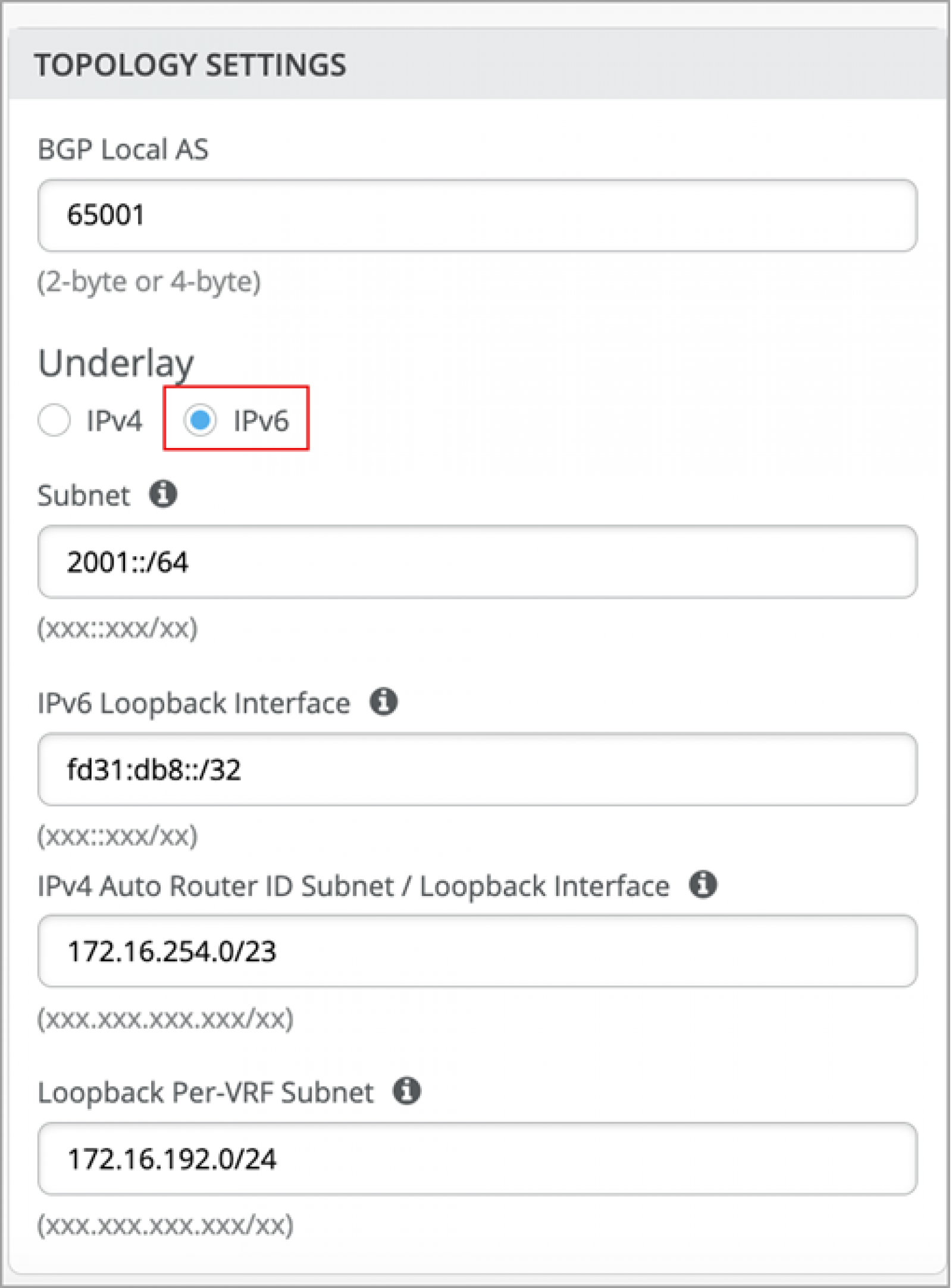Click the IPv4 Auto Router ID Subnet label

[353, 886]
